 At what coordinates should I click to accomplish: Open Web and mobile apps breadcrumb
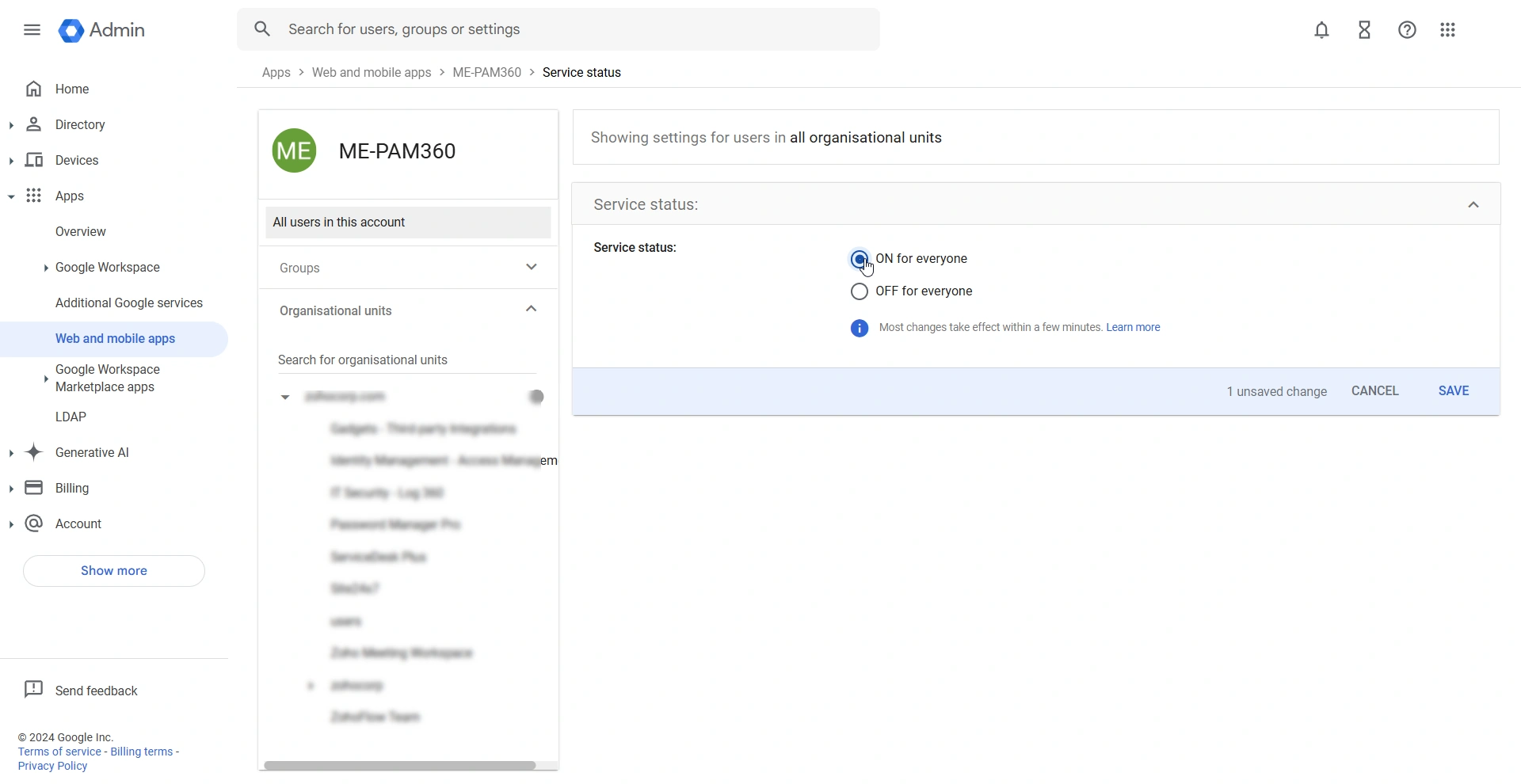(x=371, y=72)
